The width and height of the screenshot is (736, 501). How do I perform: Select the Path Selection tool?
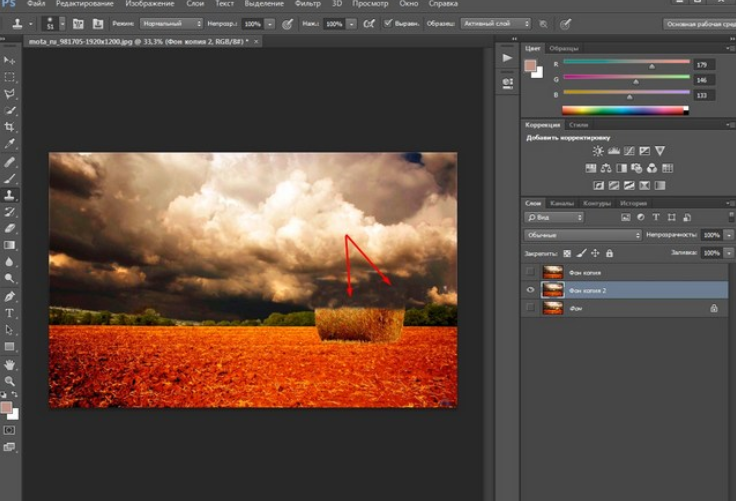point(9,330)
